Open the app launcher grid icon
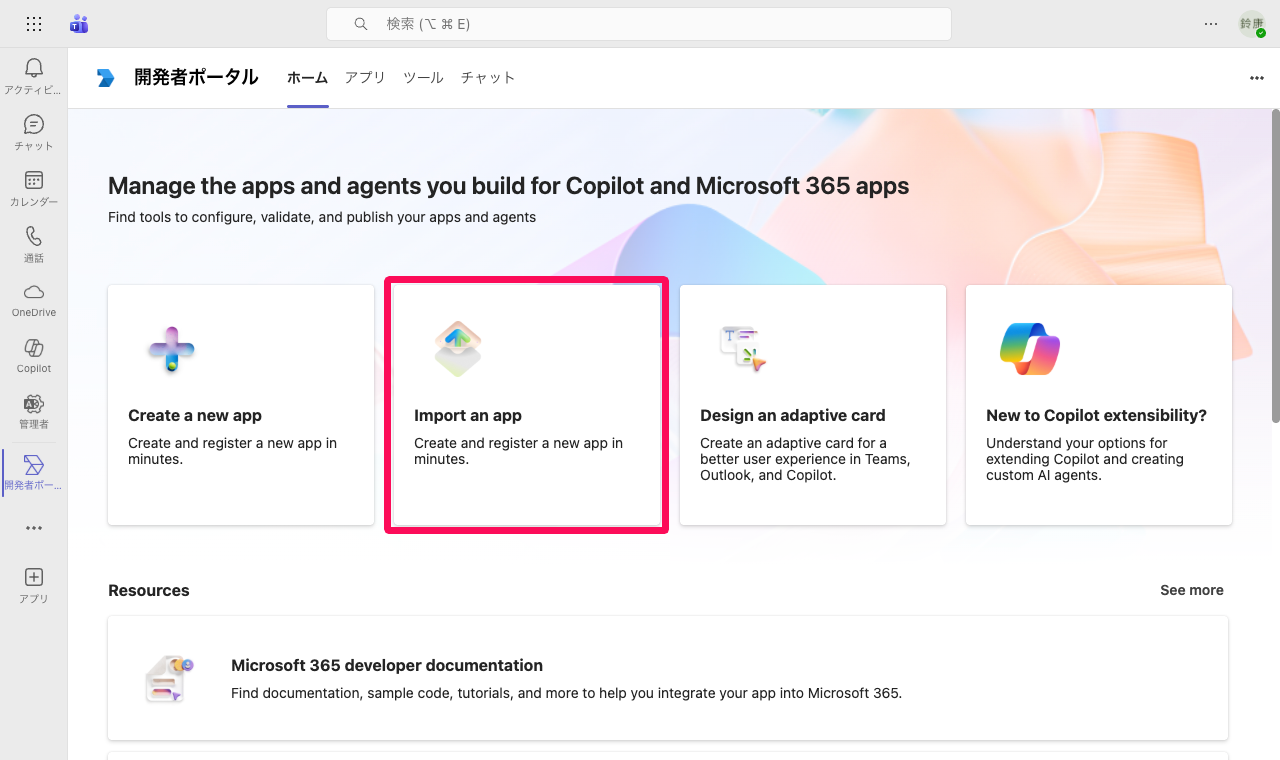 tap(34, 24)
